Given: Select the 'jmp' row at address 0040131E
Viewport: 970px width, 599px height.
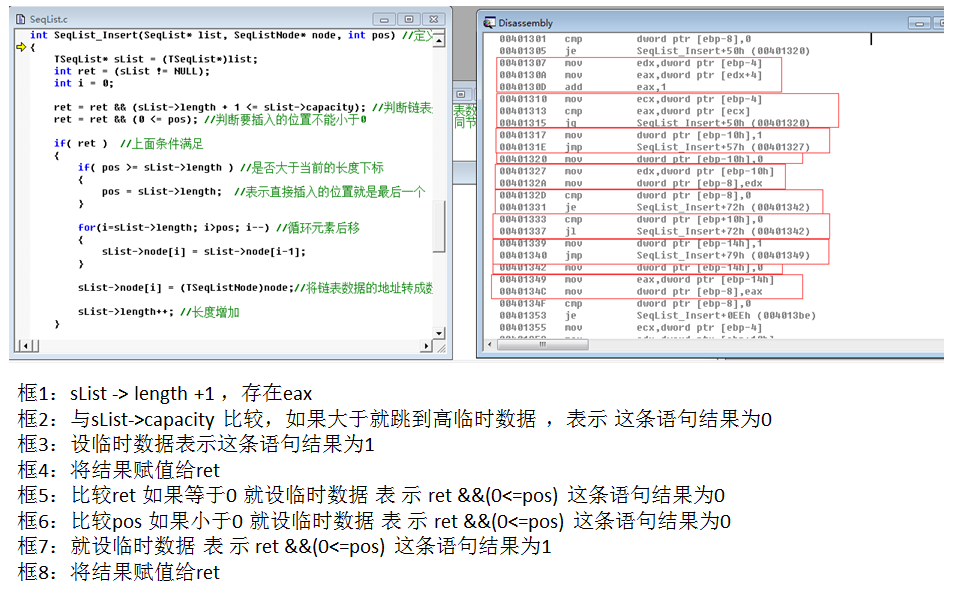Looking at the screenshot, I should [x=655, y=147].
